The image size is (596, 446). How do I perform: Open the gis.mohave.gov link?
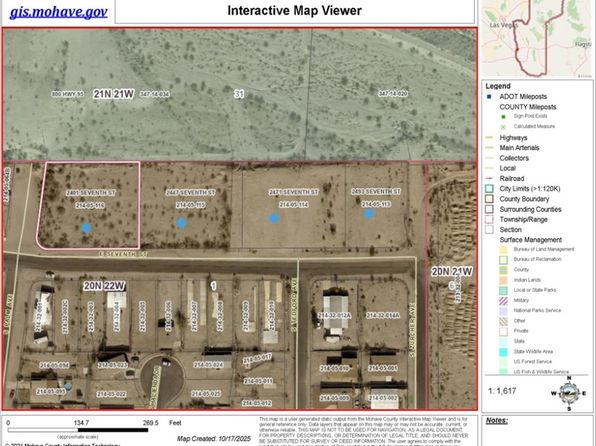[59, 12]
